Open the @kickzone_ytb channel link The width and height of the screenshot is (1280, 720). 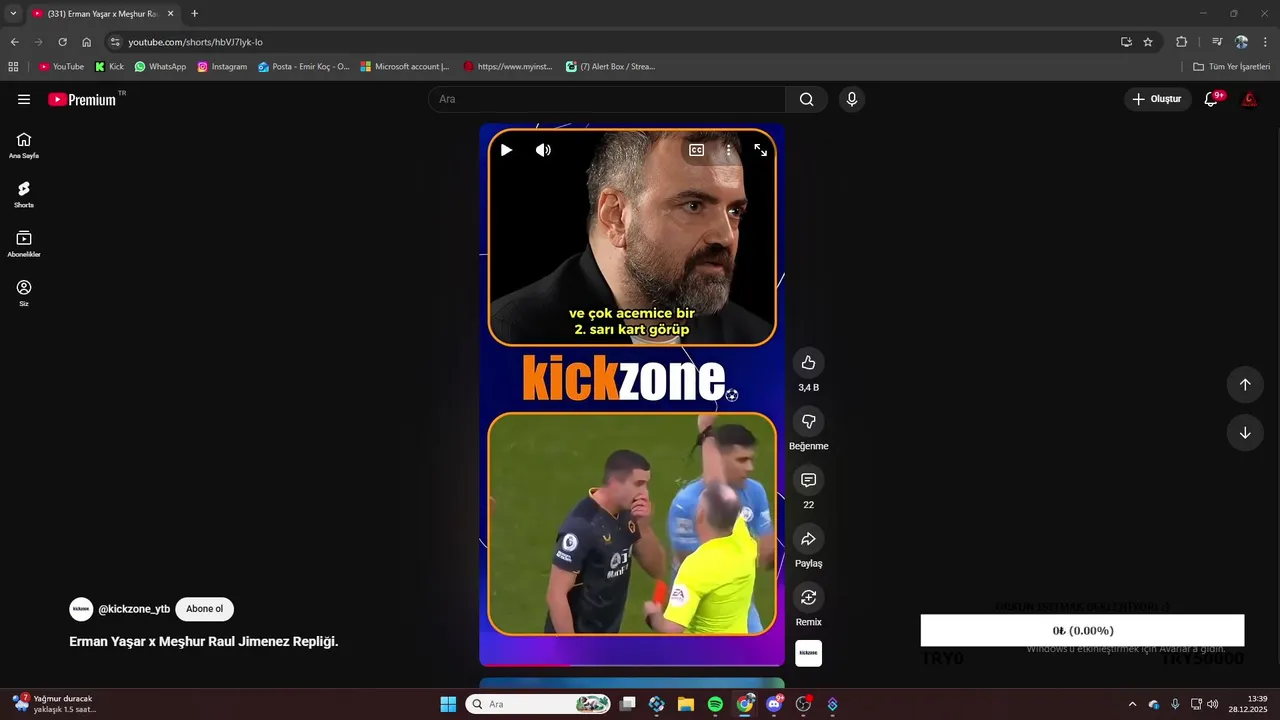coord(134,609)
